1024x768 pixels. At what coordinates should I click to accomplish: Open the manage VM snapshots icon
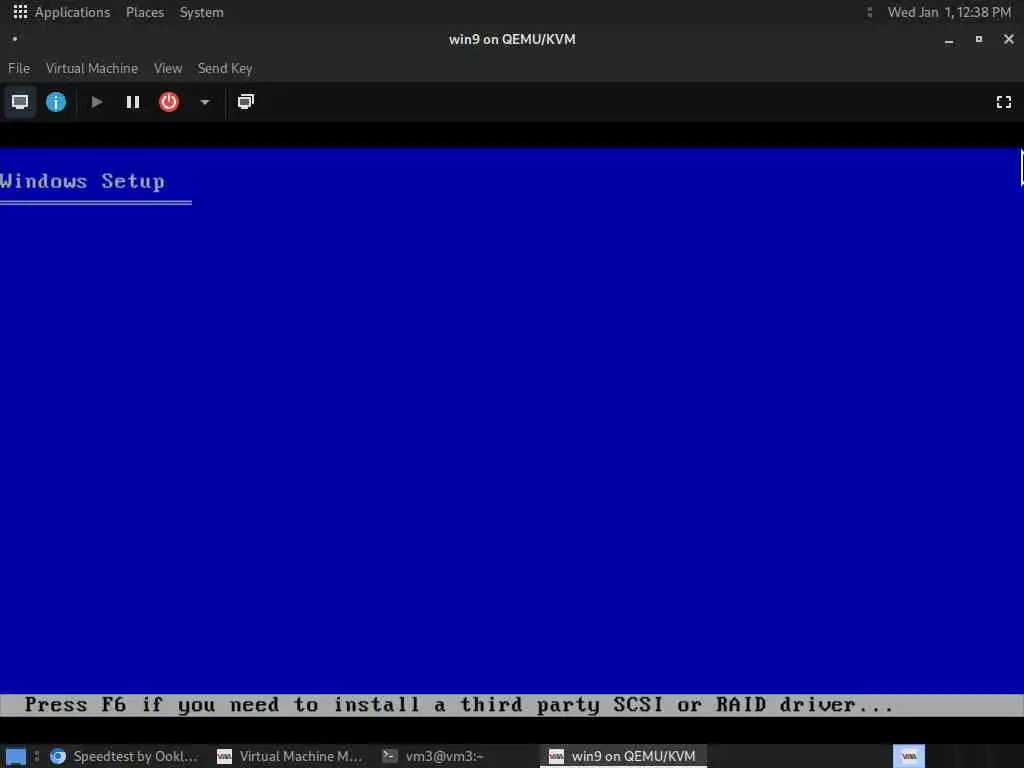(x=246, y=102)
